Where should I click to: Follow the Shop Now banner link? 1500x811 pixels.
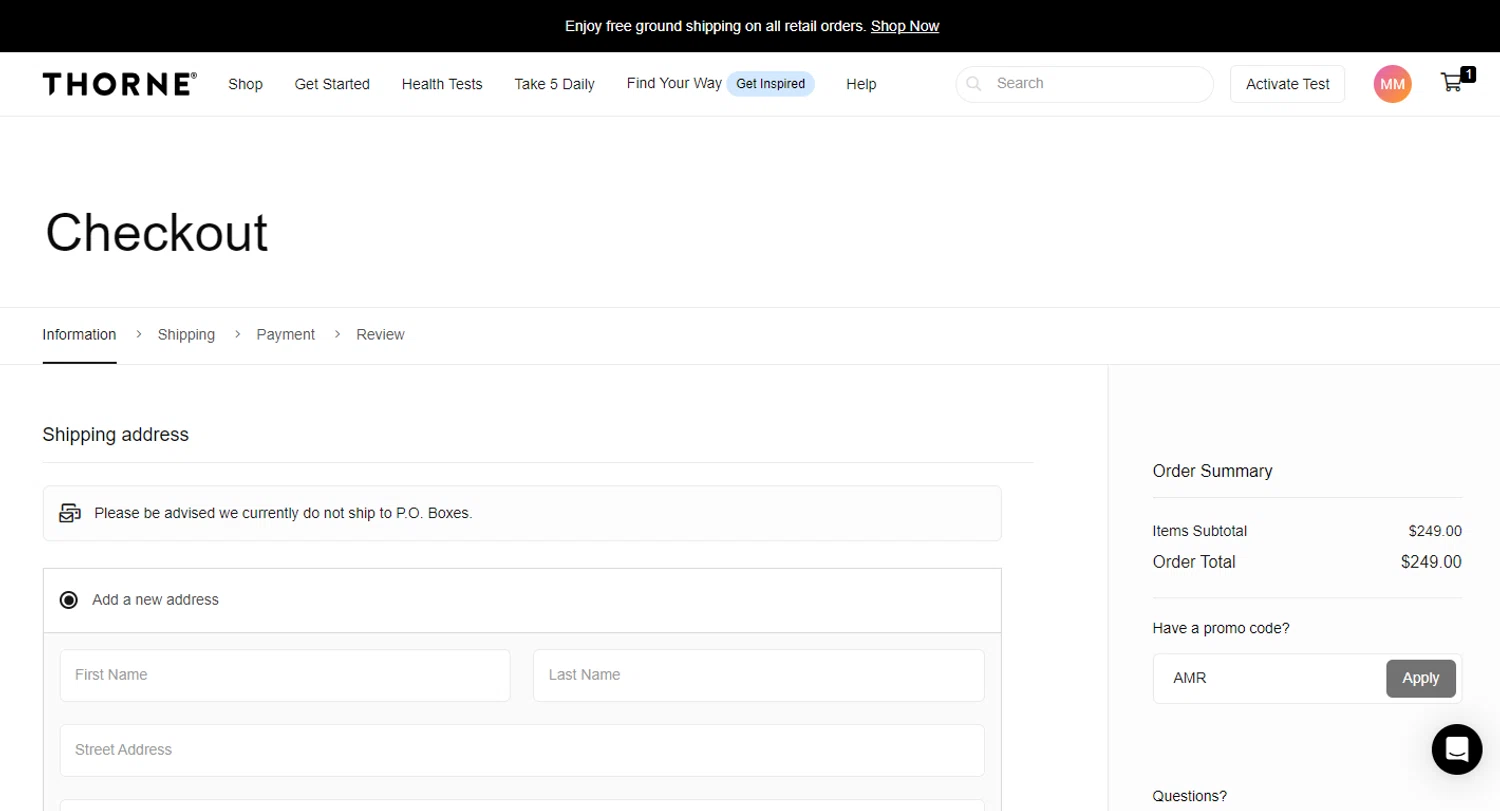pos(904,26)
